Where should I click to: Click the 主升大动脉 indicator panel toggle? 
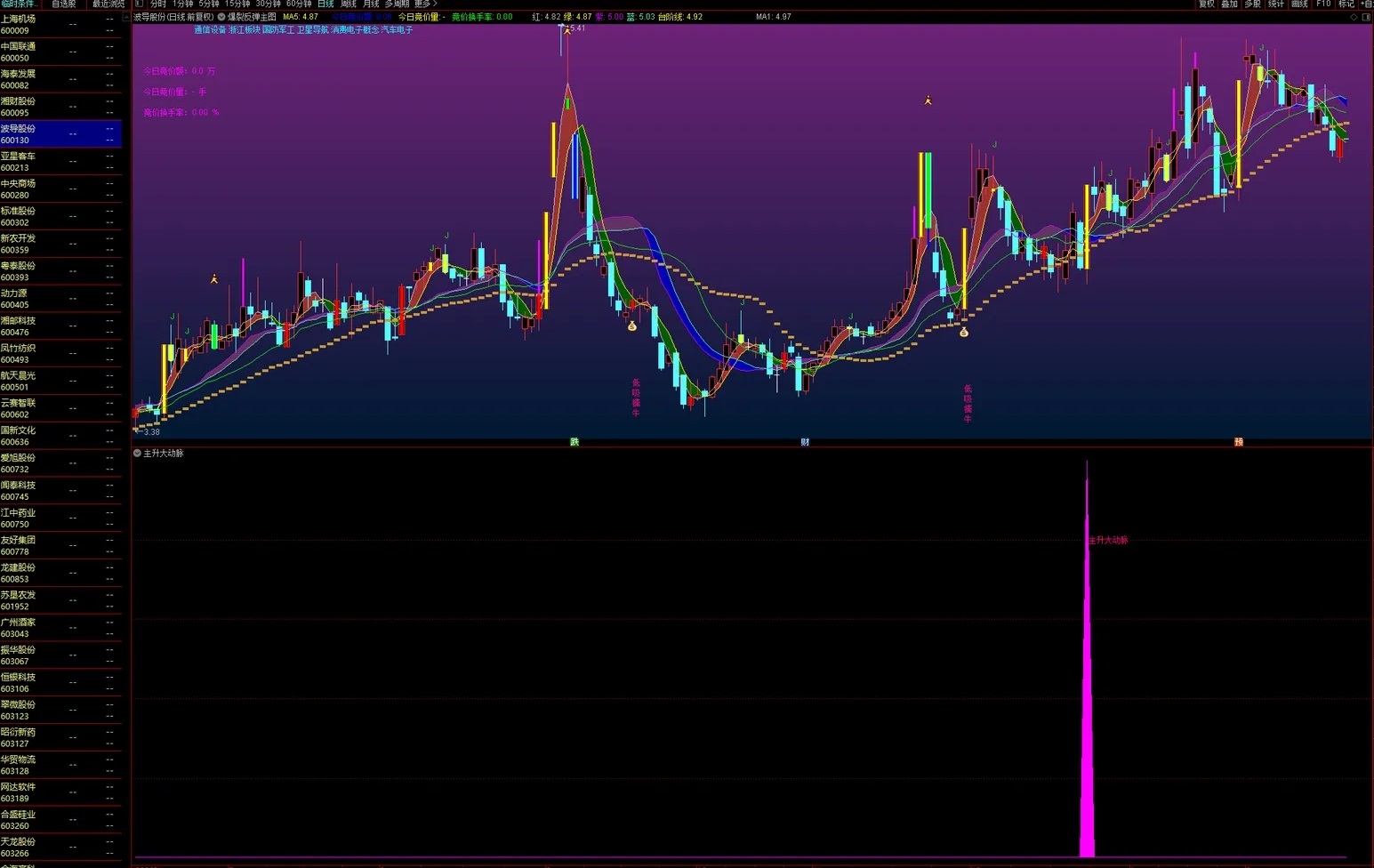[137, 454]
